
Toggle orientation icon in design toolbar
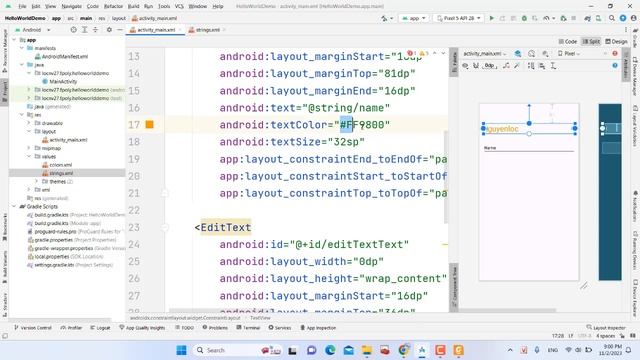[x=531, y=53]
